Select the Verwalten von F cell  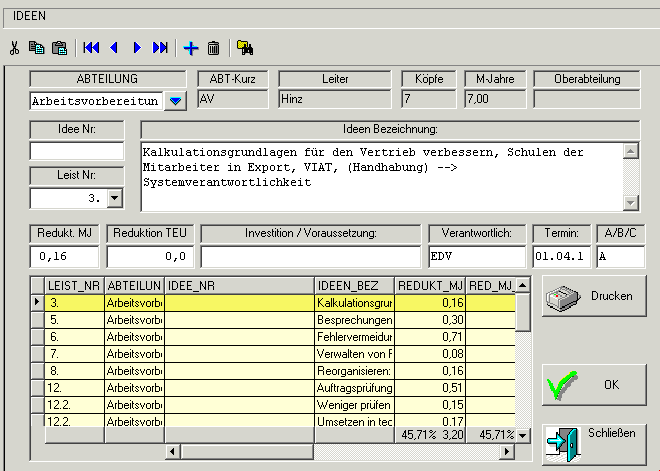tap(354, 354)
